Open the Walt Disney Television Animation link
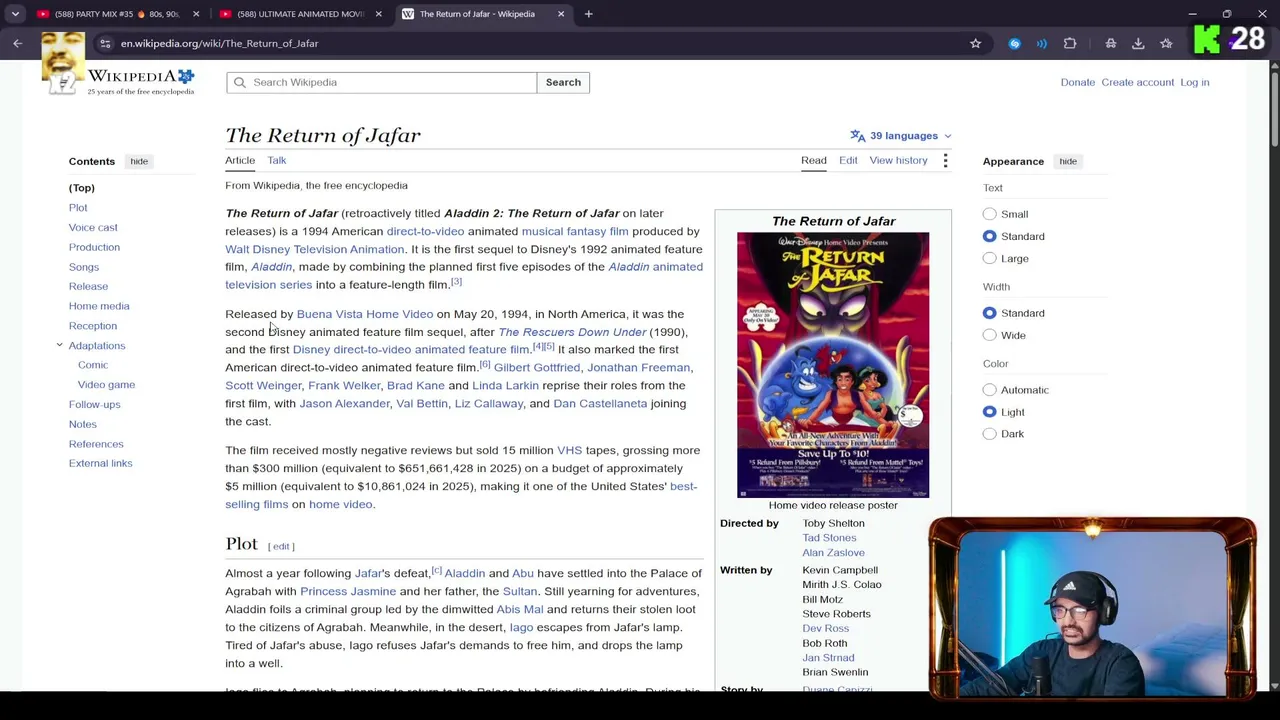Viewport: 1280px width, 720px height. point(315,249)
